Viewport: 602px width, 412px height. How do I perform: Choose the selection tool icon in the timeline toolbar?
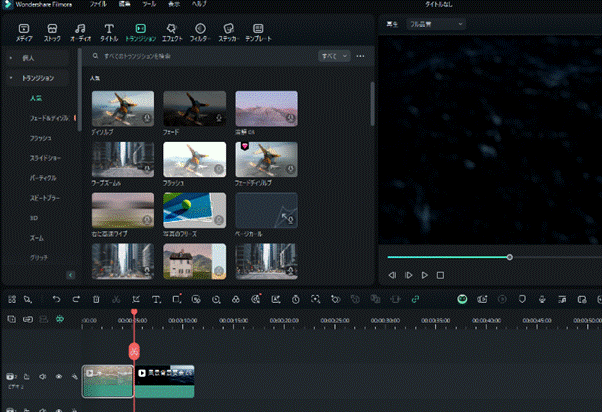pos(28,299)
